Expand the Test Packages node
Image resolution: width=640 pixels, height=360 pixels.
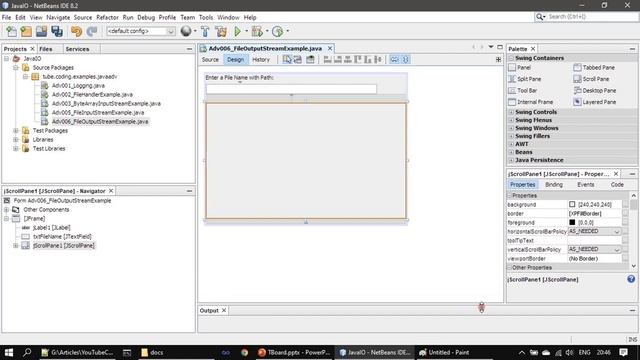16,131
